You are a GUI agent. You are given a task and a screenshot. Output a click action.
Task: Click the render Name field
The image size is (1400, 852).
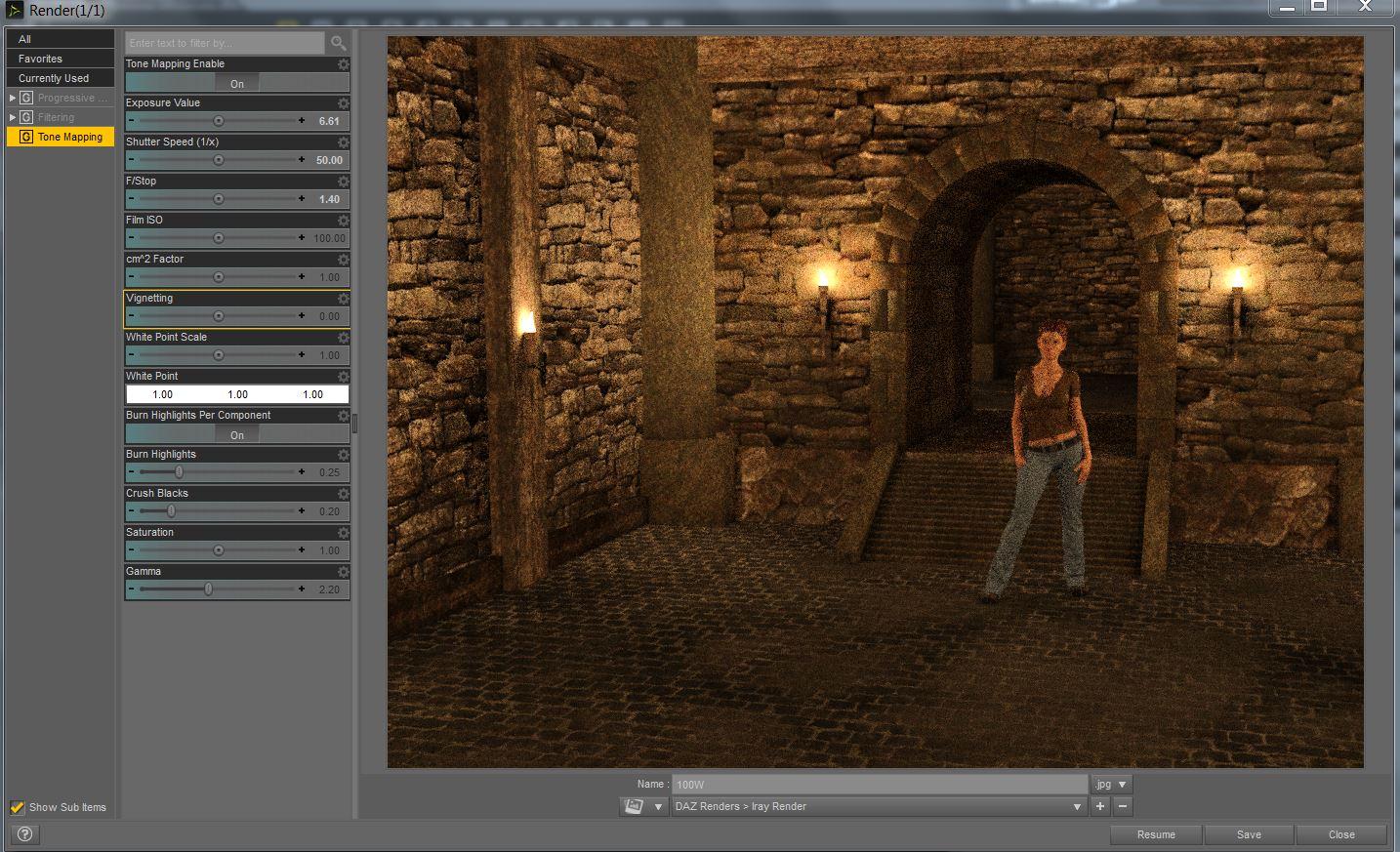tap(880, 784)
